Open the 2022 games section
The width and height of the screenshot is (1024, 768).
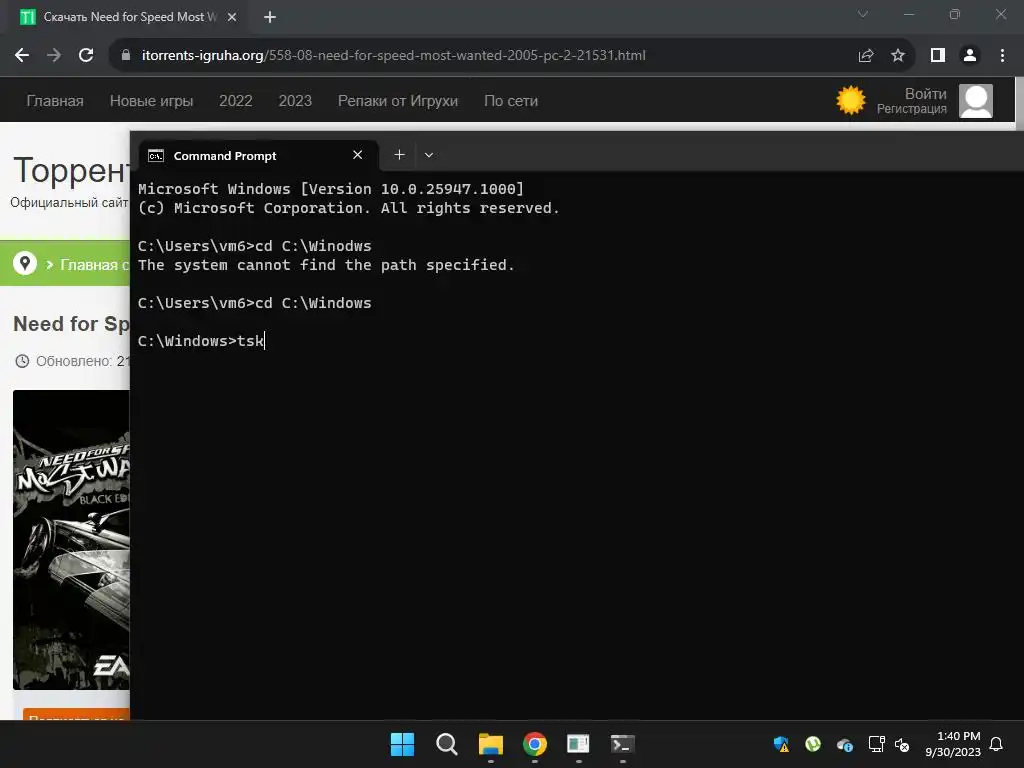tap(236, 101)
